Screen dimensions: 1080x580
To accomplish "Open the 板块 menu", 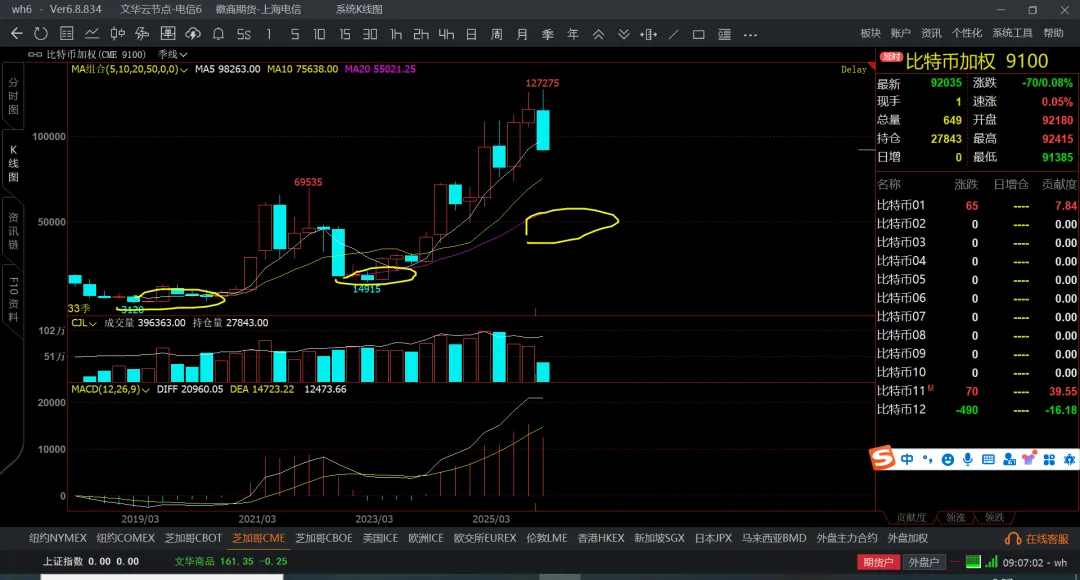I will pyautogui.click(x=871, y=33).
